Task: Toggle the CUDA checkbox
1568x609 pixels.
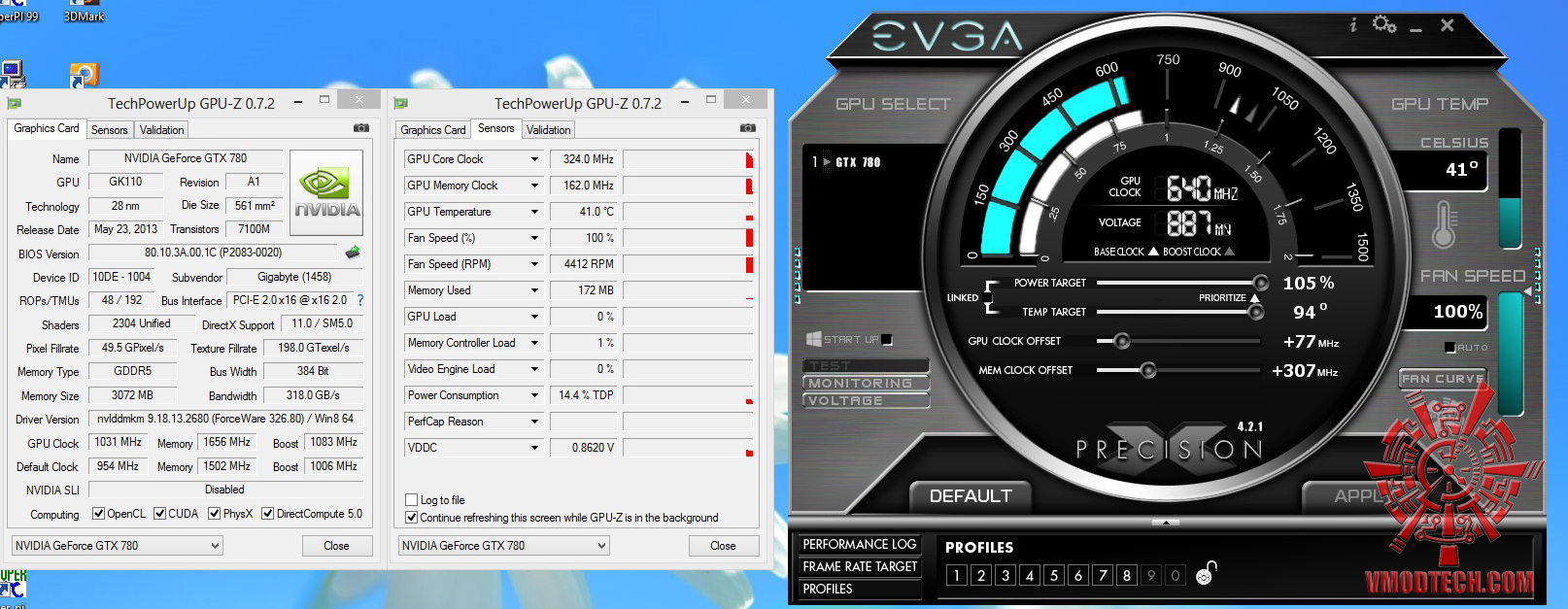Action: tap(159, 514)
